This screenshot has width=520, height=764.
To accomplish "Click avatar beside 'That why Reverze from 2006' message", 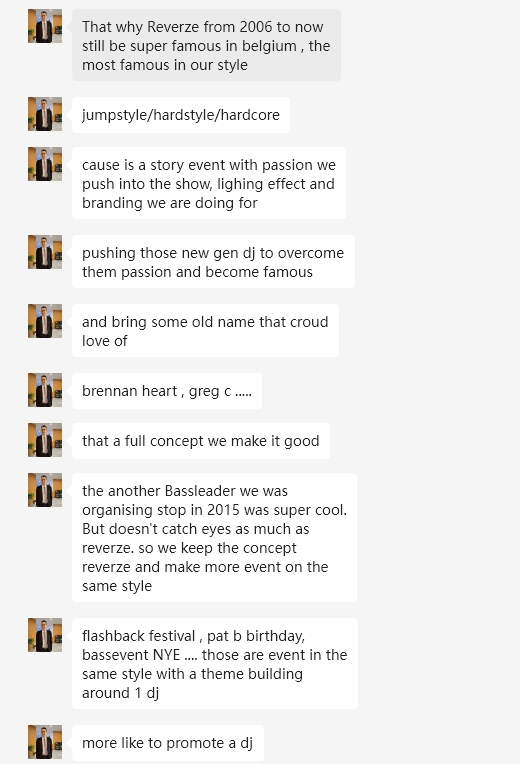I will 45,26.
